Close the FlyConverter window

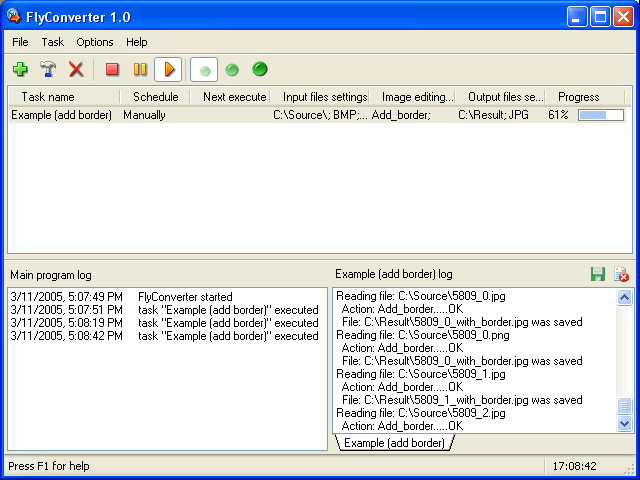[x=624, y=17]
